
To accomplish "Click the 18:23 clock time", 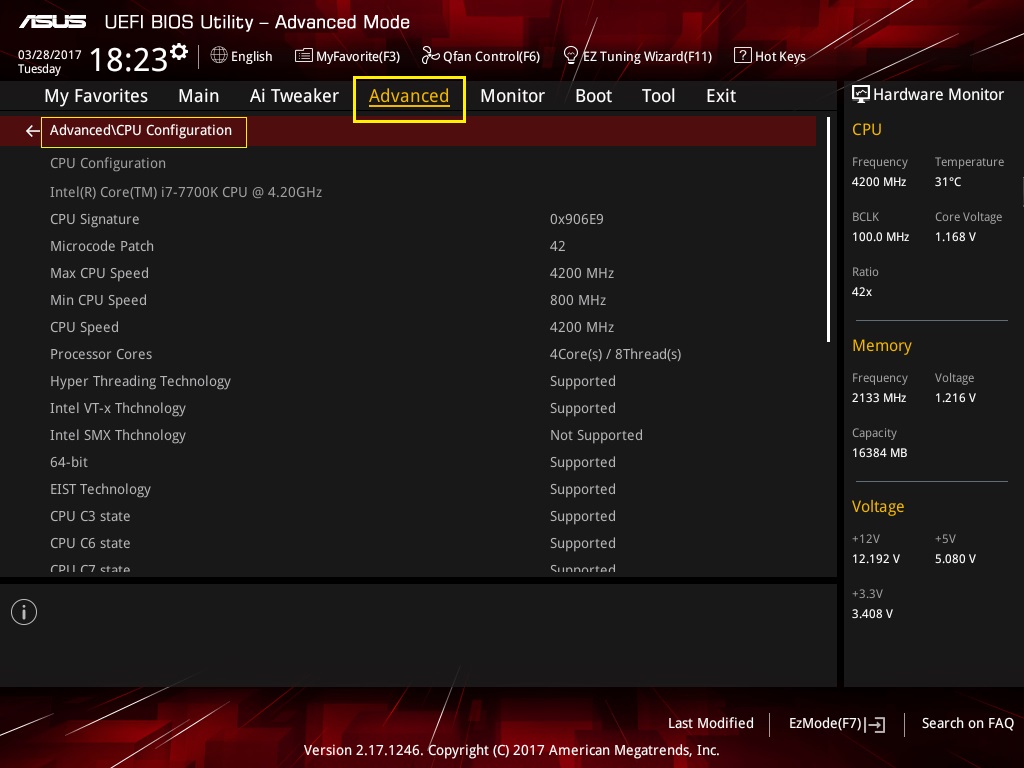I will [129, 59].
